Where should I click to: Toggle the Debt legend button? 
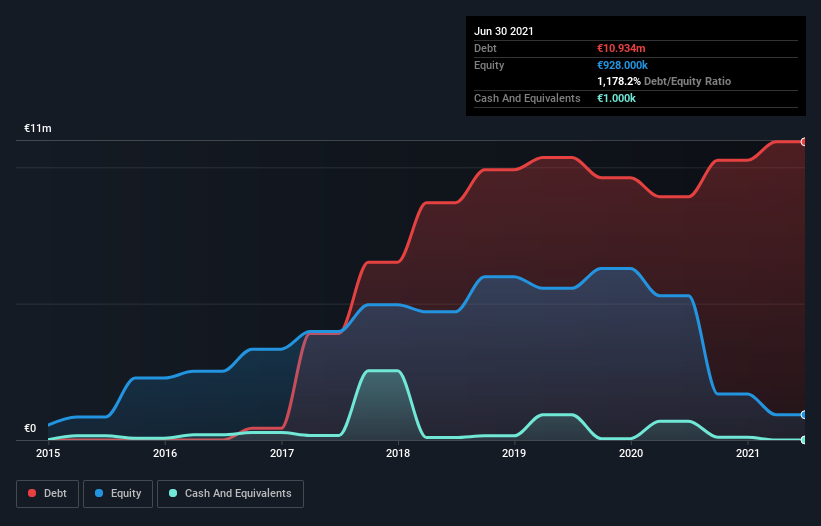(x=47, y=494)
